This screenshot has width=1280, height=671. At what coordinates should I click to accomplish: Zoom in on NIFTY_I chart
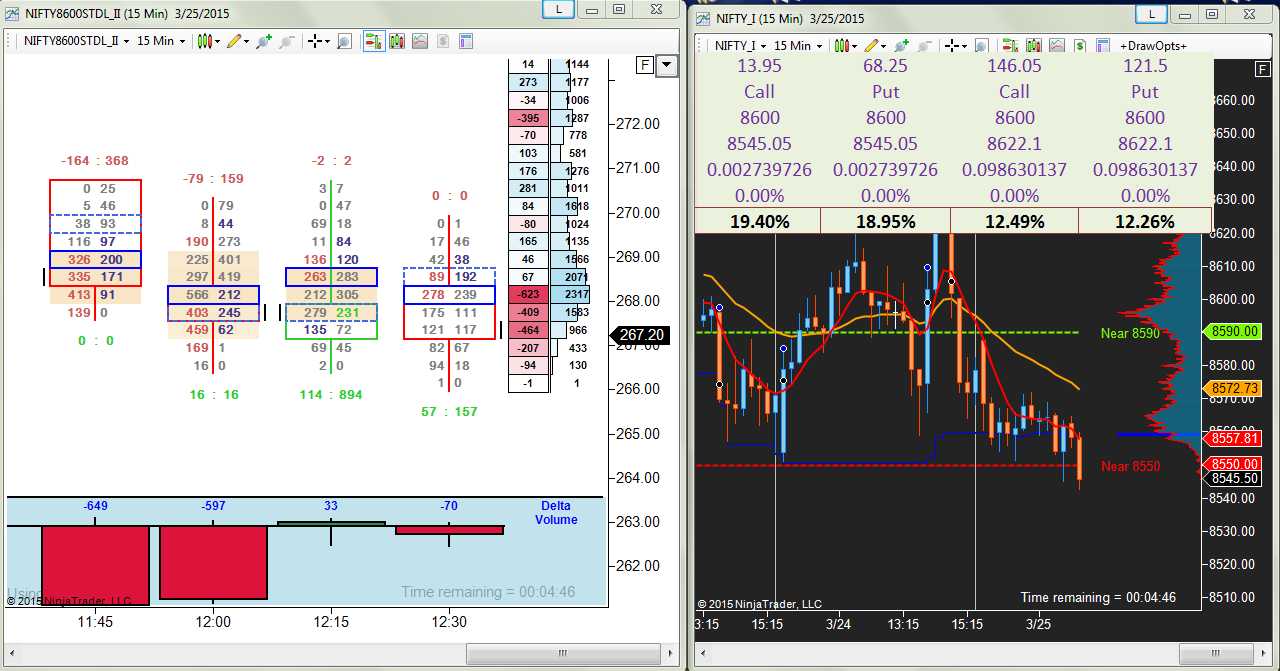pyautogui.click(x=902, y=45)
